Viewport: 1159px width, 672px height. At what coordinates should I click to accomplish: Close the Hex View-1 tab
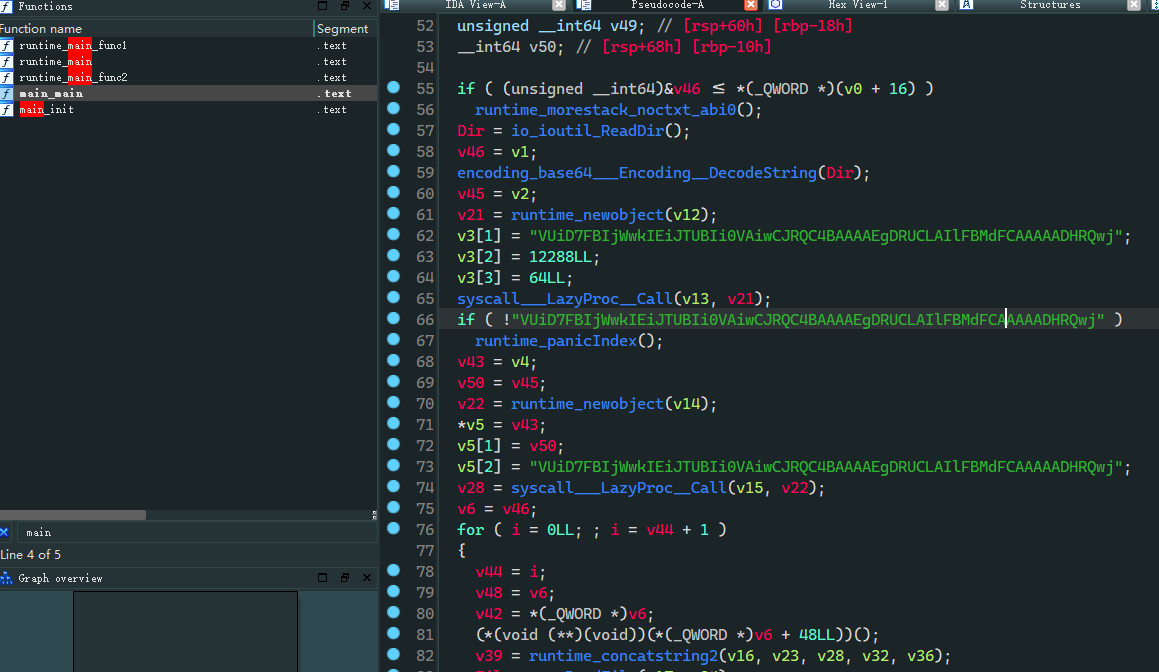point(941,5)
